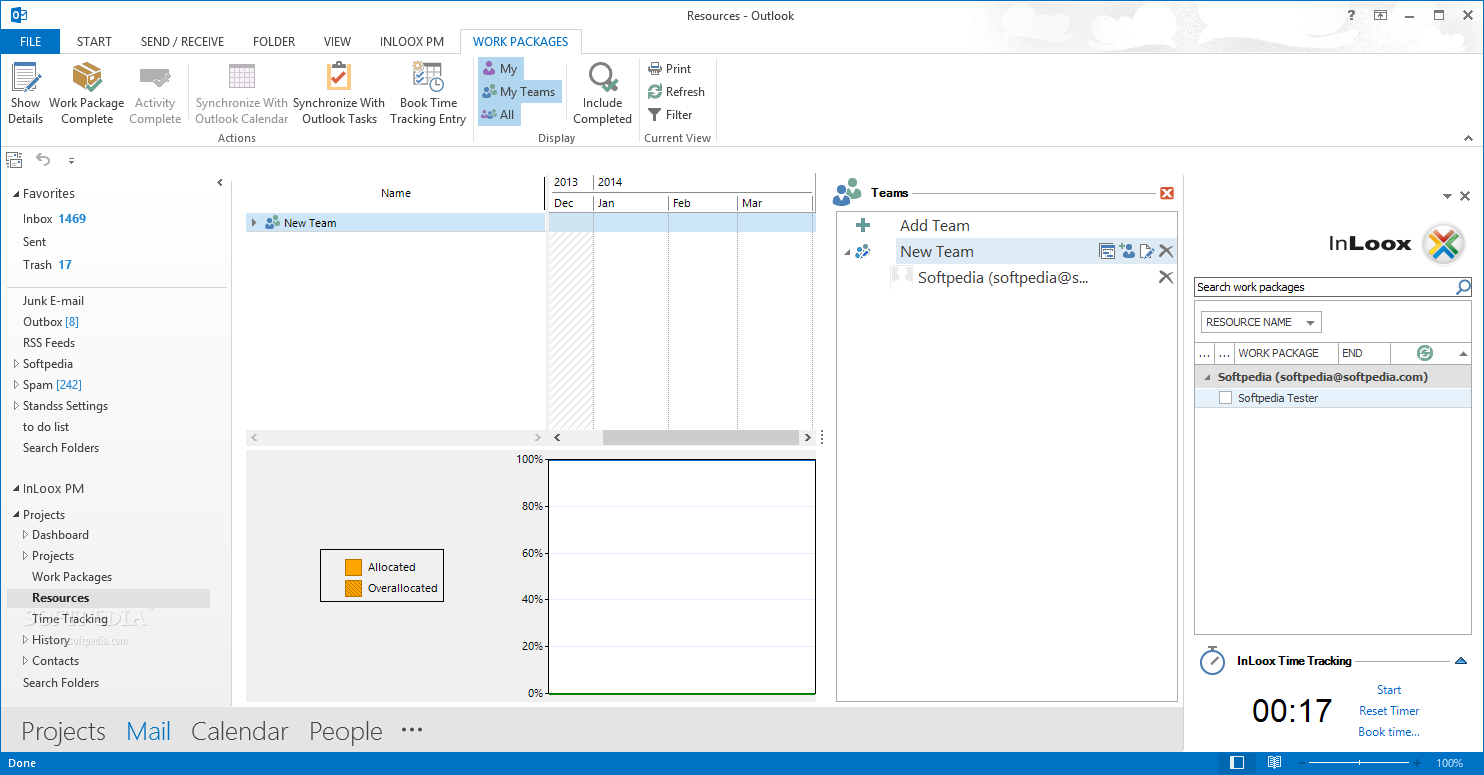This screenshot has width=1484, height=775.
Task: Toggle the My display filter
Action: point(500,69)
